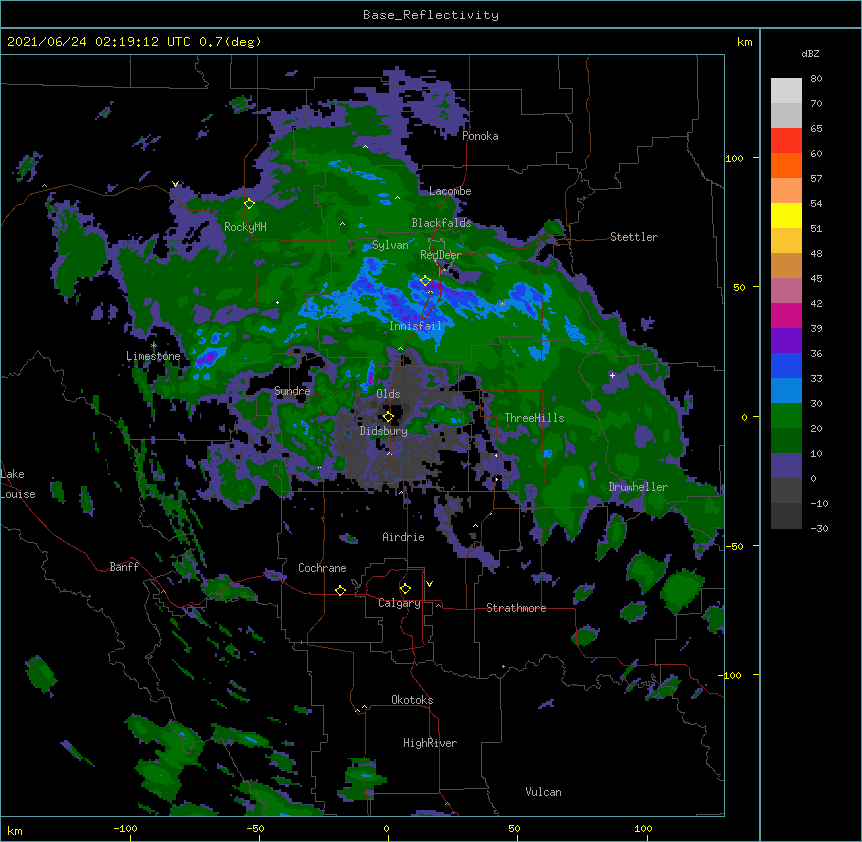862x842 pixels.
Task: Click the Sylvan city label
Action: [390, 245]
